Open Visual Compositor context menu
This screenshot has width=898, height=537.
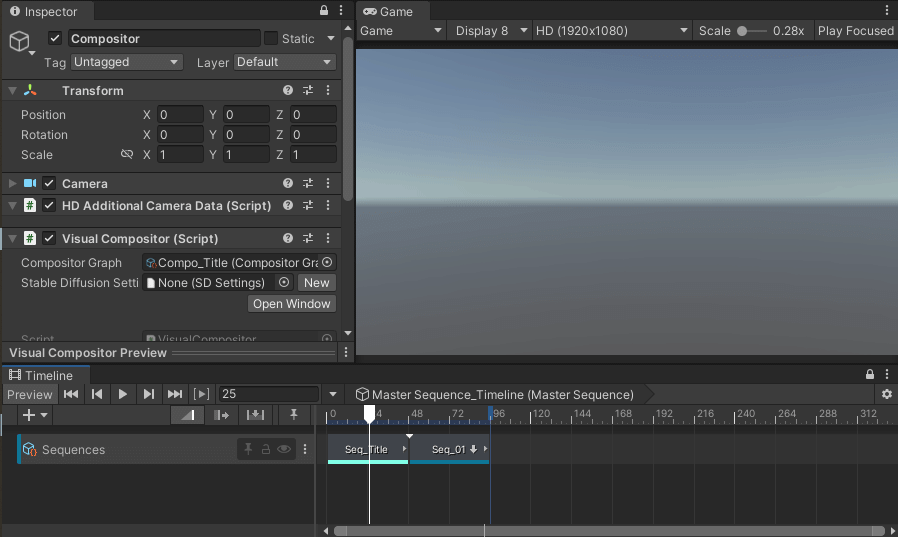[x=328, y=238]
